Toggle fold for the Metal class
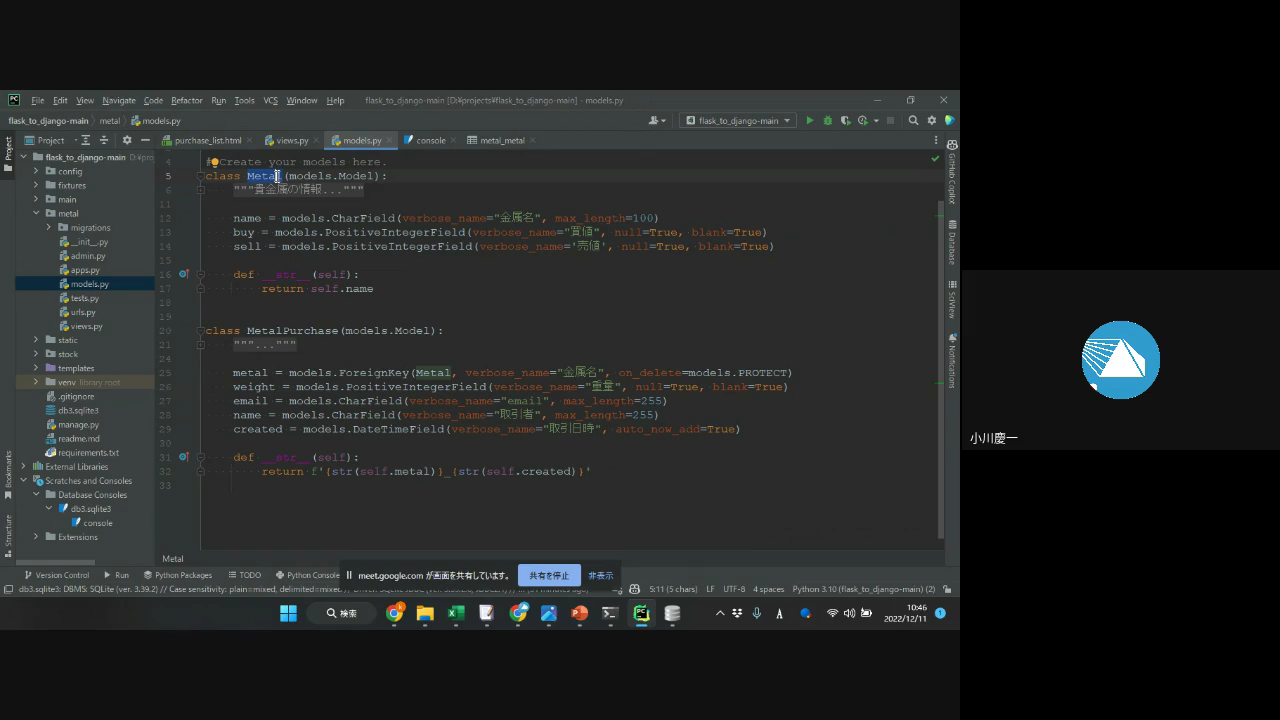 click(201, 176)
